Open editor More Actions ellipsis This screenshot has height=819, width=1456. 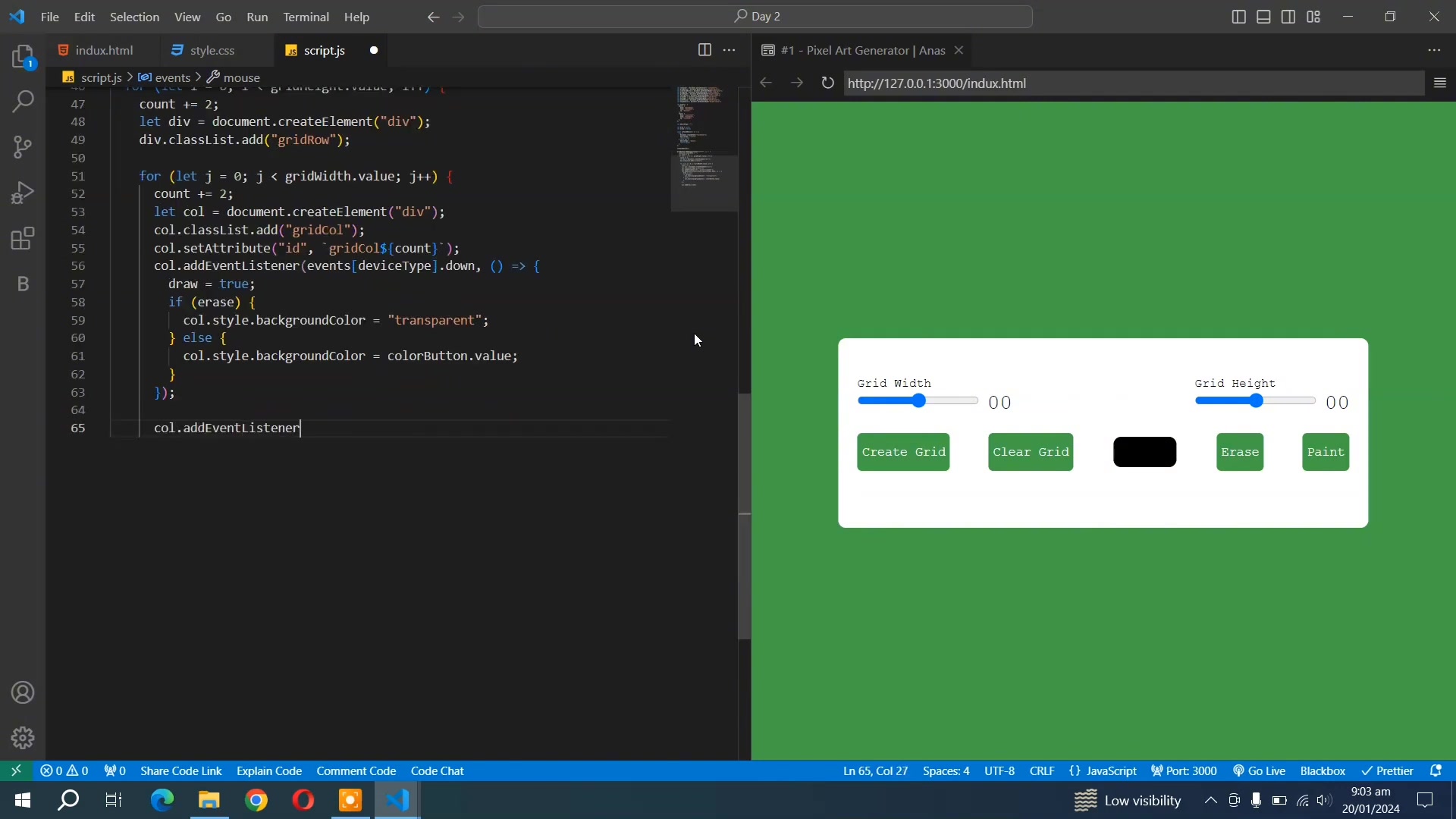click(730, 50)
